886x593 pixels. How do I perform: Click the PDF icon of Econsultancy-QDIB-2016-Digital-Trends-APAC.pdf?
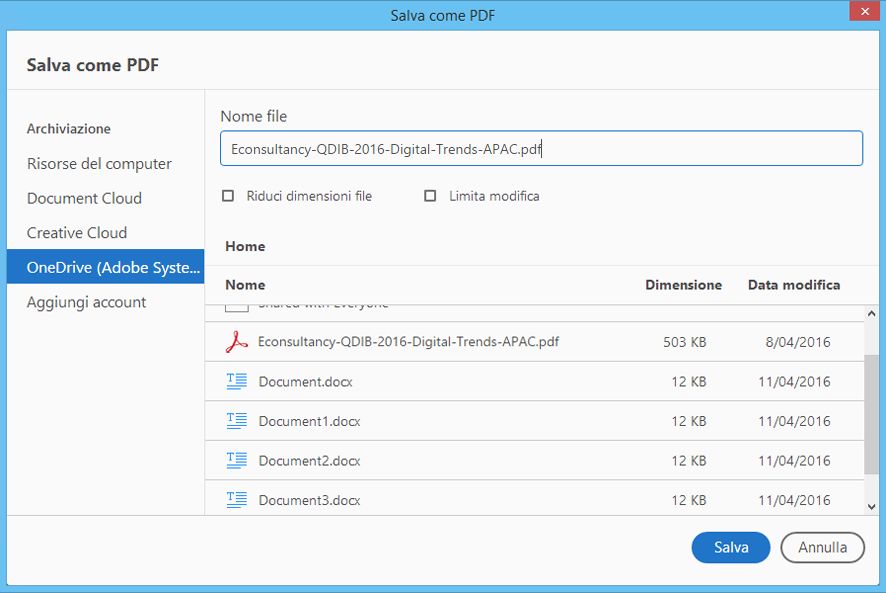pyautogui.click(x=236, y=342)
